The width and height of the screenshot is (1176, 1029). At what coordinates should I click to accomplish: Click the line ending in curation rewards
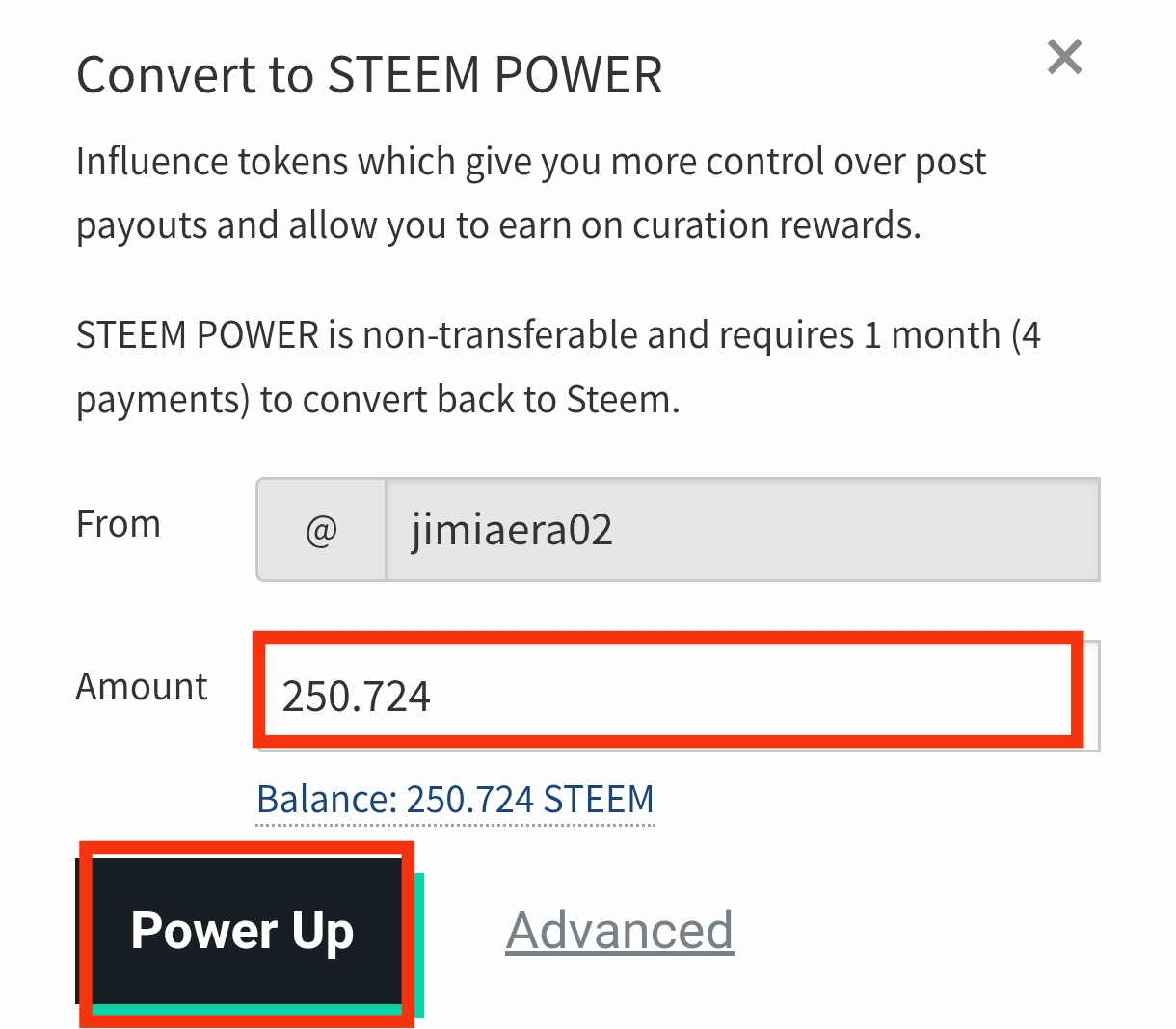click(x=498, y=225)
